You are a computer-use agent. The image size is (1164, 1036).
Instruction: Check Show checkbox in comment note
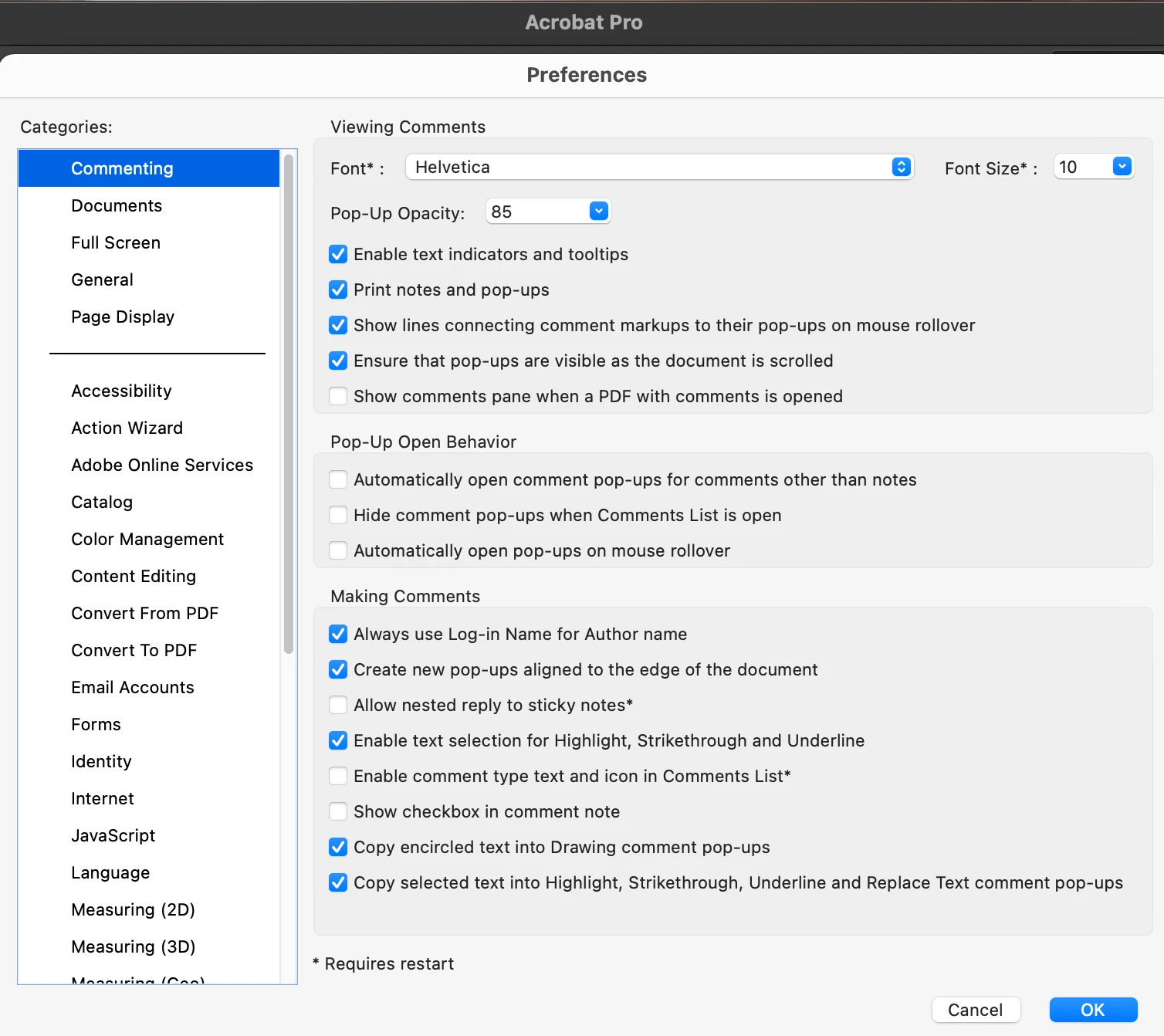(x=338, y=811)
